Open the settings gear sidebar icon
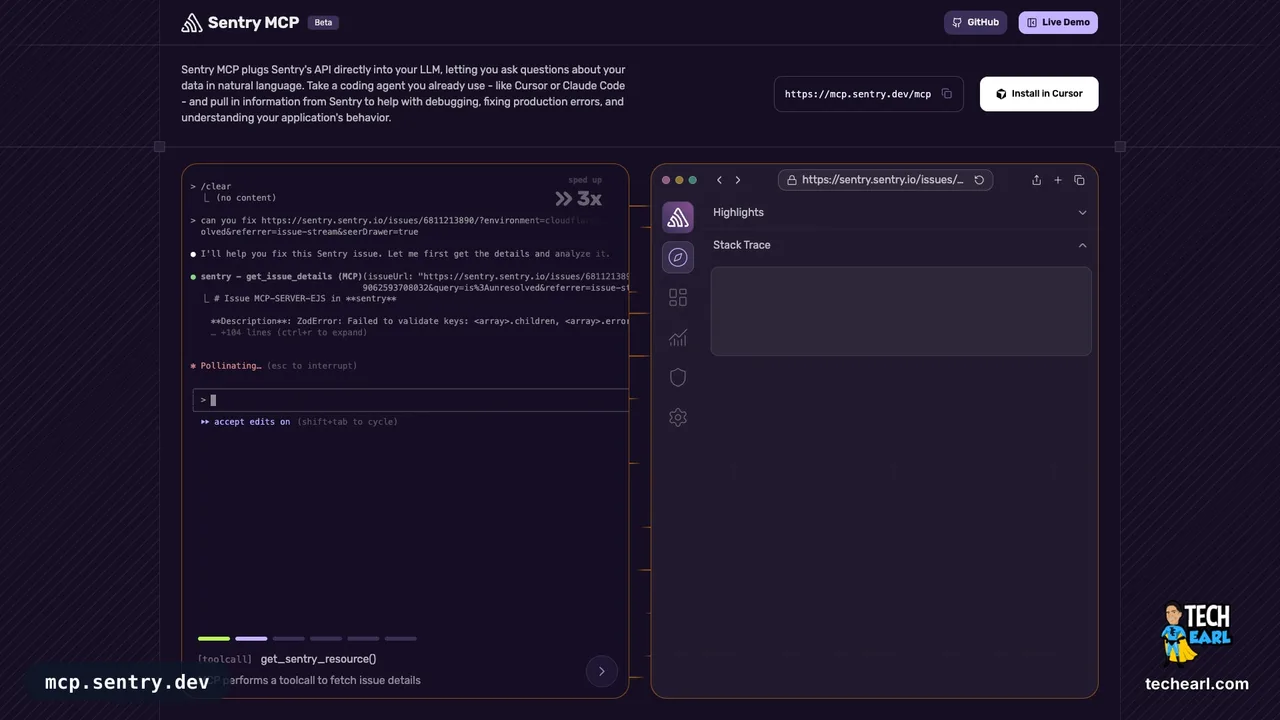The image size is (1280, 720). pos(678,417)
